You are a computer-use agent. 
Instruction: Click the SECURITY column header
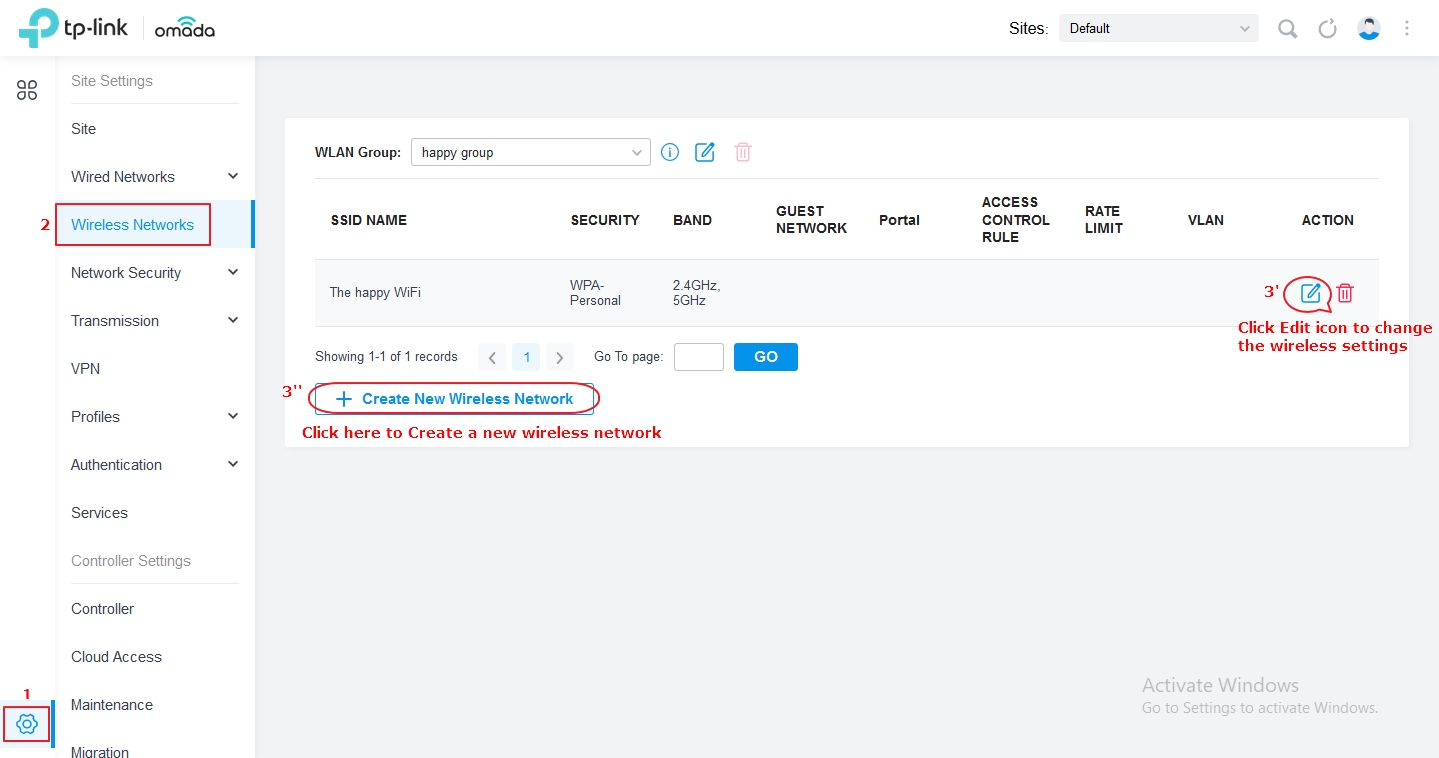(605, 220)
